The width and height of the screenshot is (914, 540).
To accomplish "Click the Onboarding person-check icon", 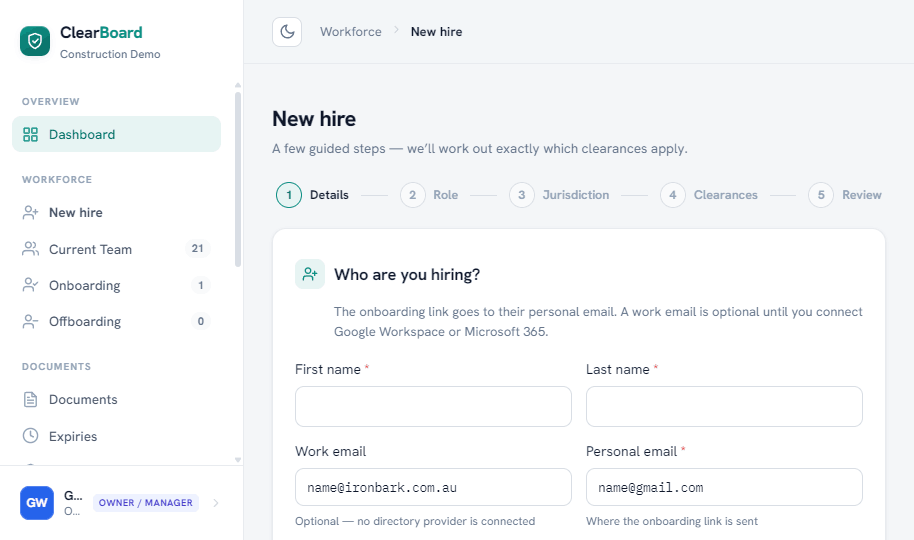I will tap(30, 285).
